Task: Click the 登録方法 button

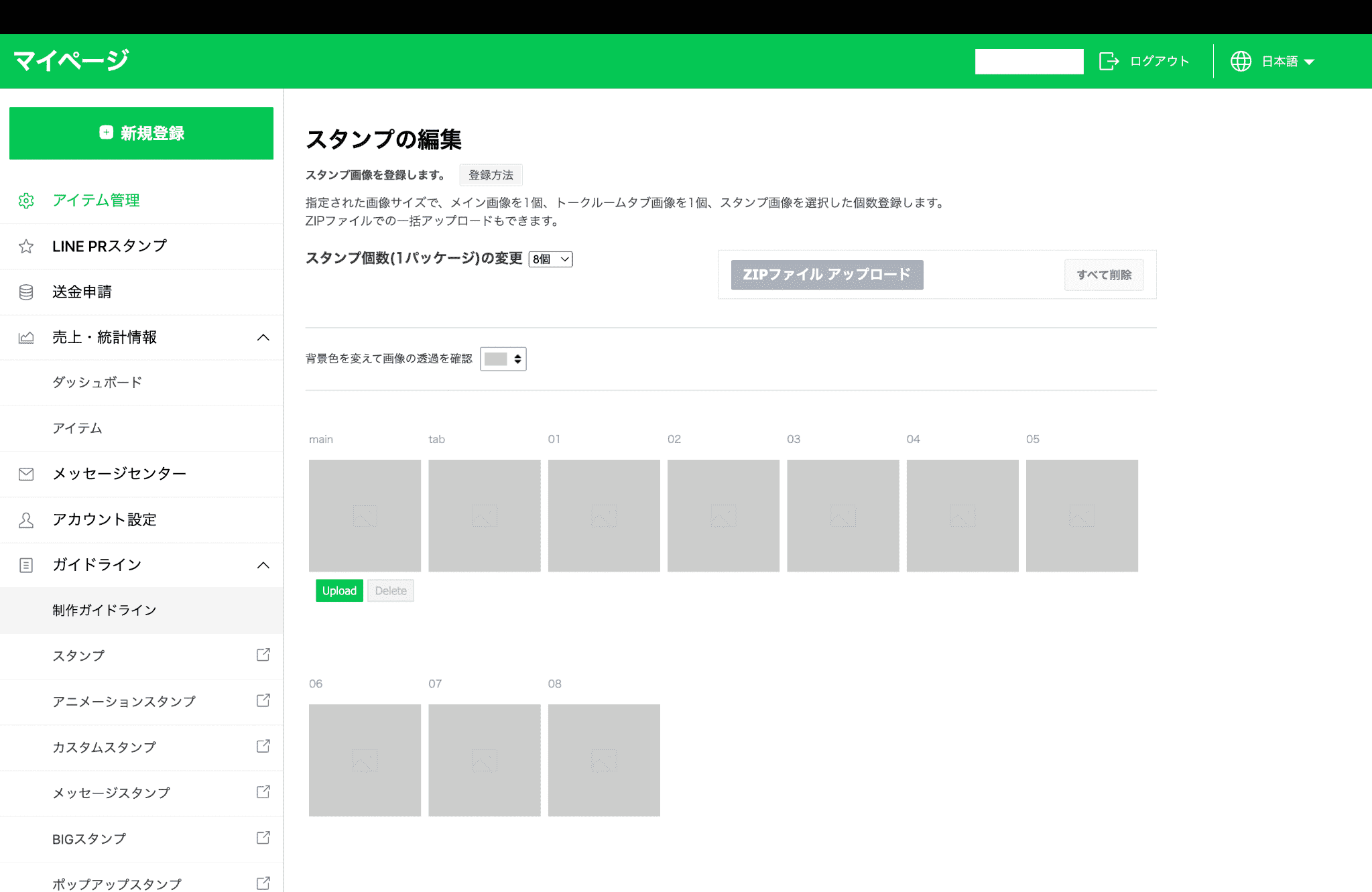Action: click(491, 175)
